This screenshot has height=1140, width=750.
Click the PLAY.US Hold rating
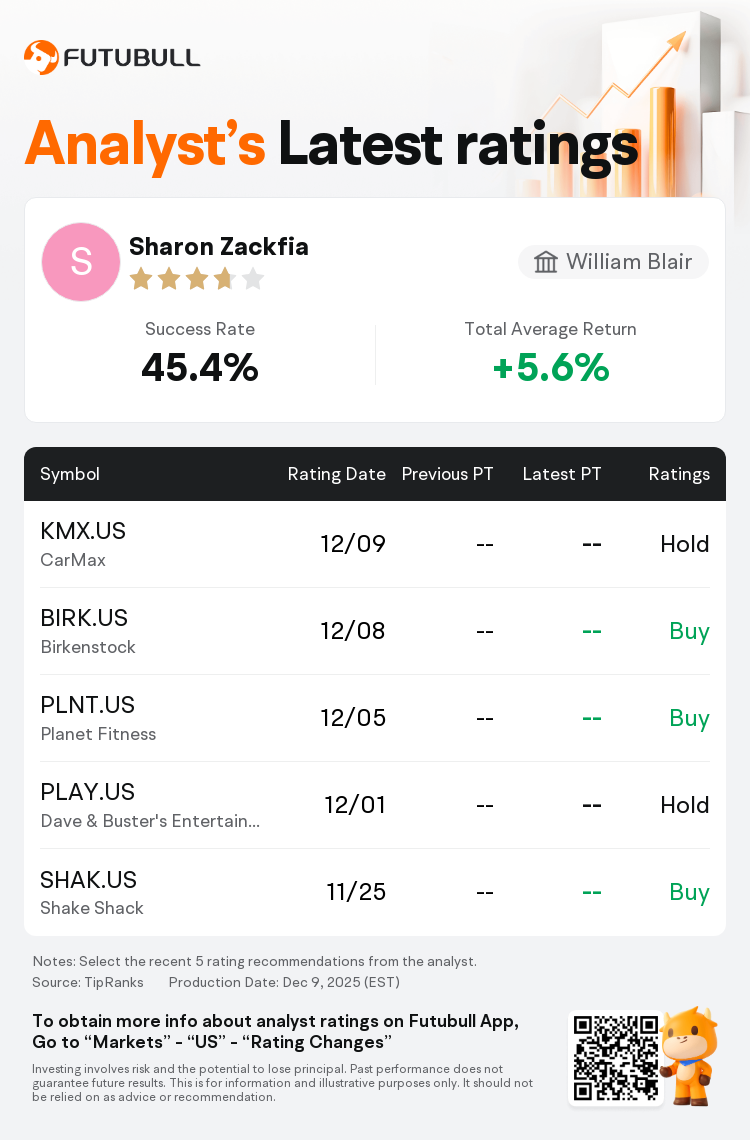pyautogui.click(x=684, y=805)
